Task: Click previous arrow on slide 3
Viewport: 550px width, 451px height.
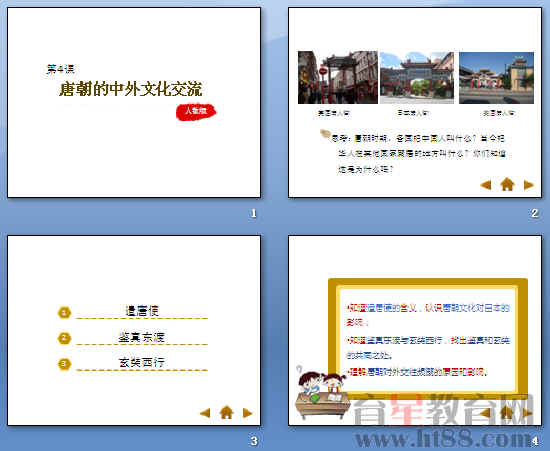Action: point(205,413)
